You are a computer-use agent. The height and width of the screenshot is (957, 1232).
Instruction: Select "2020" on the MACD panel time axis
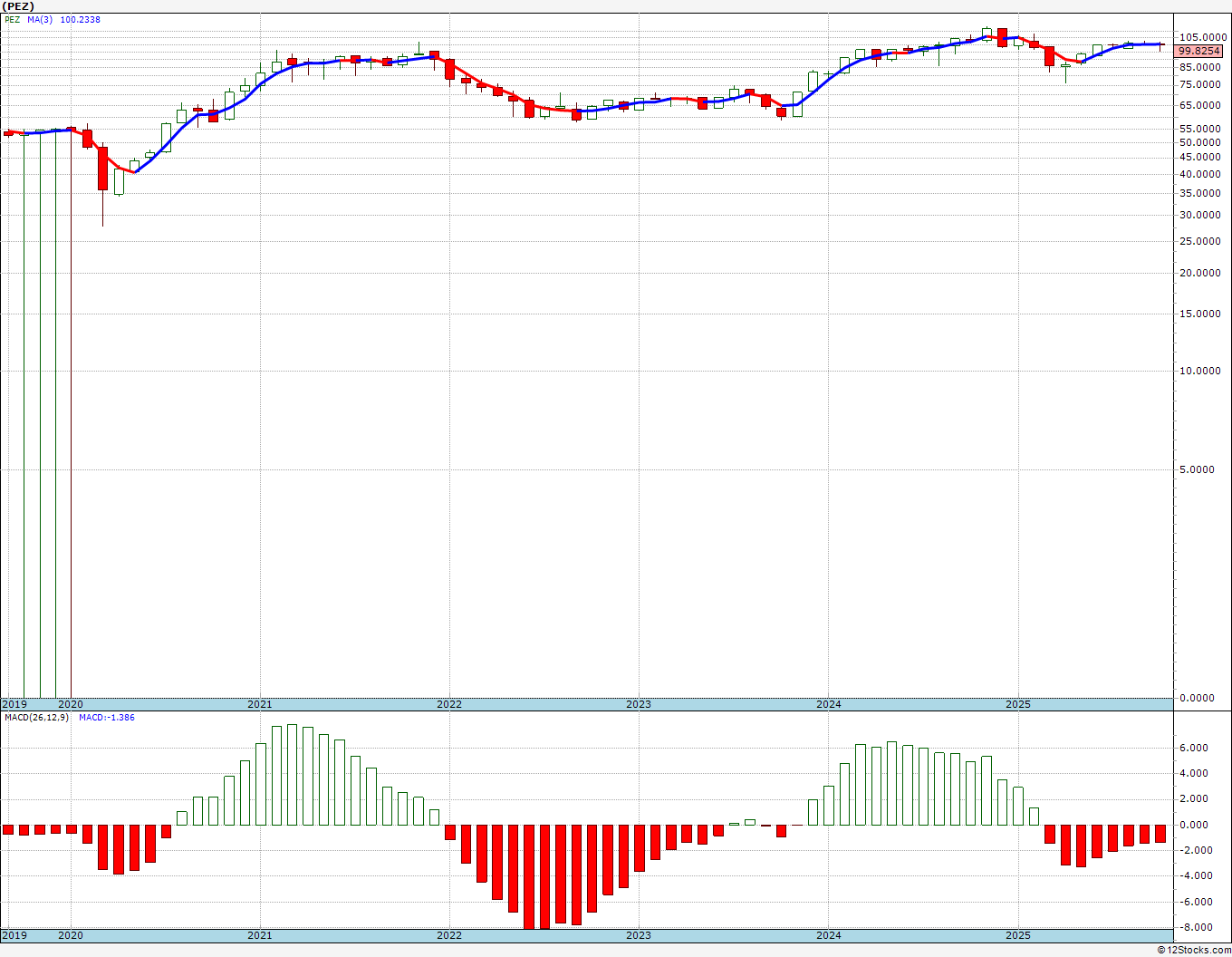tap(70, 935)
